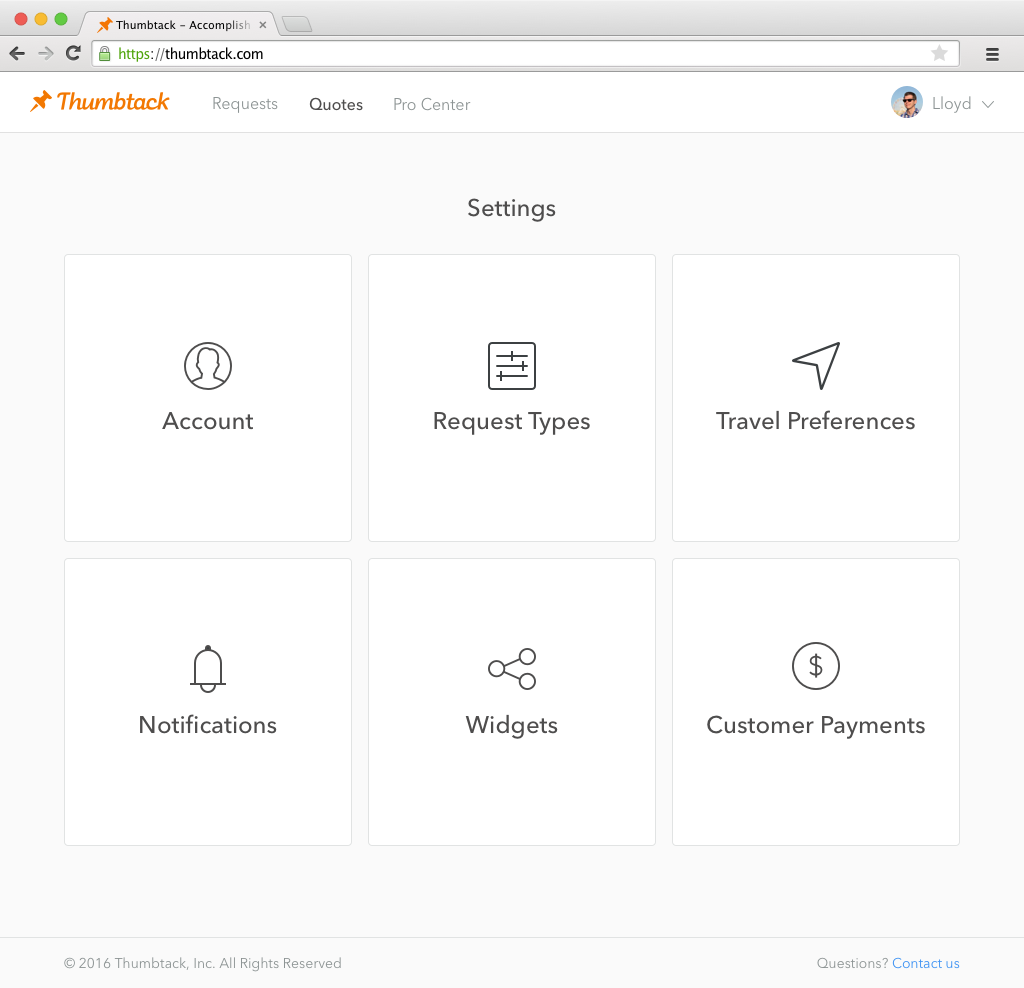Click the Lloyd username text
The height and width of the screenshot is (988, 1024).
click(952, 103)
